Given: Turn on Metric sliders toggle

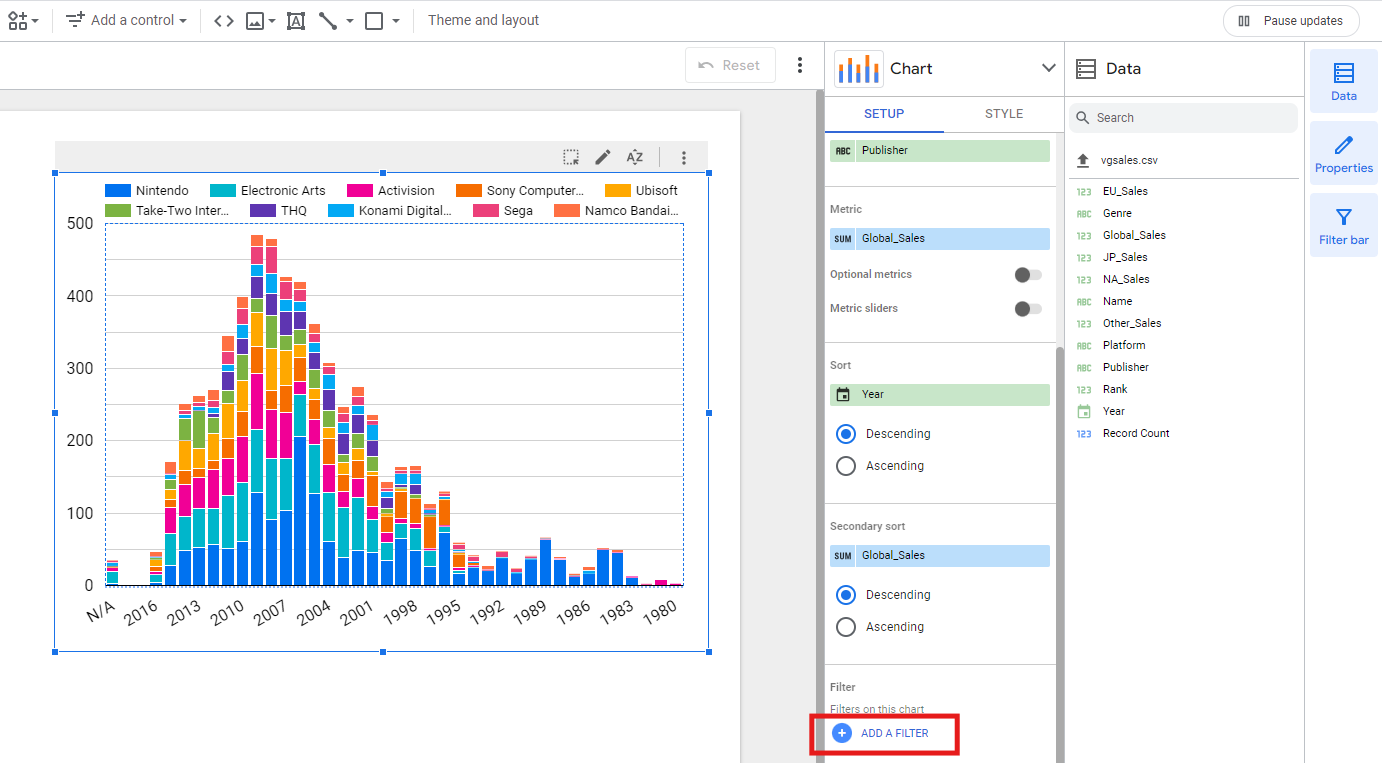Looking at the screenshot, I should 1027,309.
